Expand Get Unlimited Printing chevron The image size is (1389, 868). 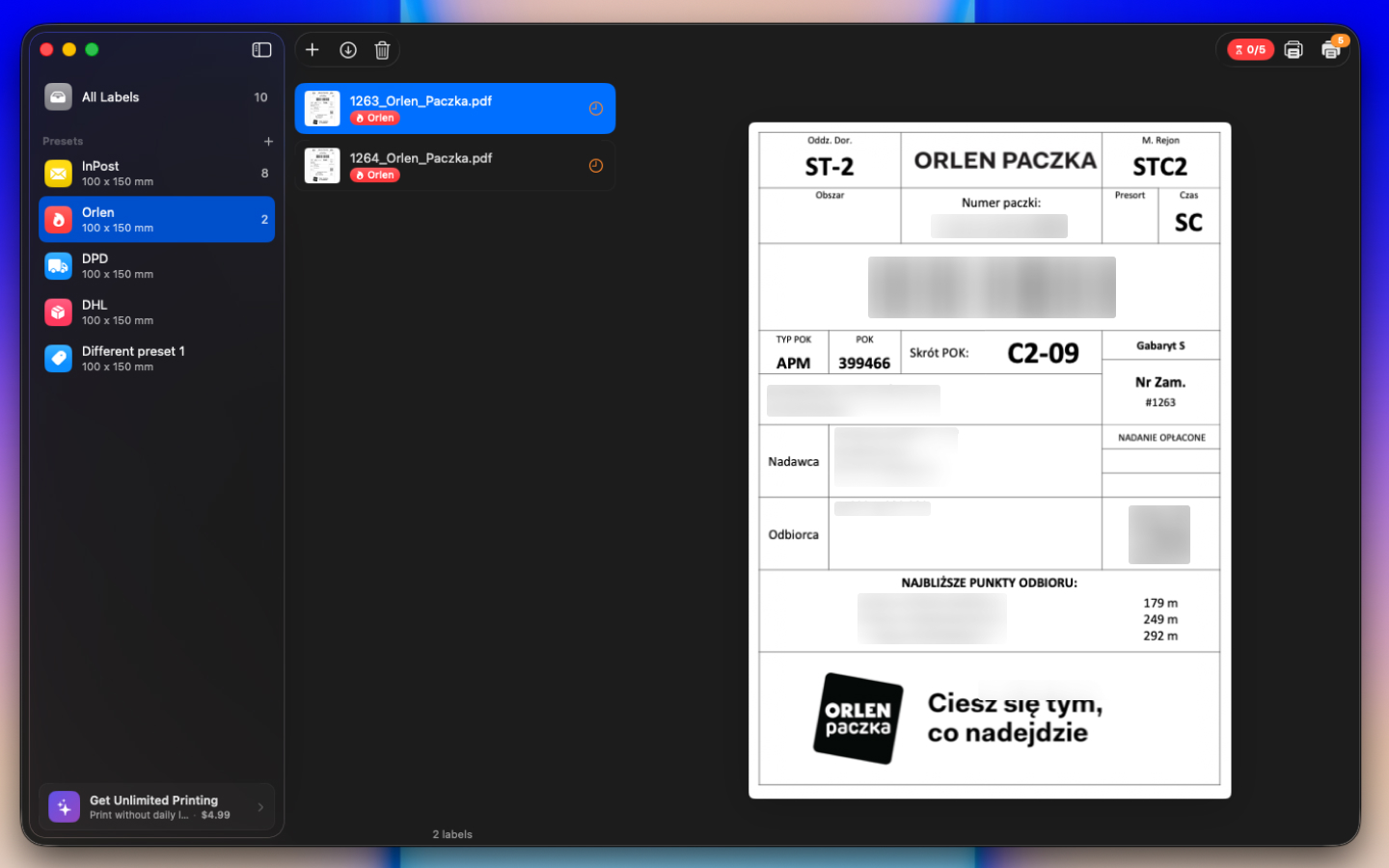coord(260,807)
